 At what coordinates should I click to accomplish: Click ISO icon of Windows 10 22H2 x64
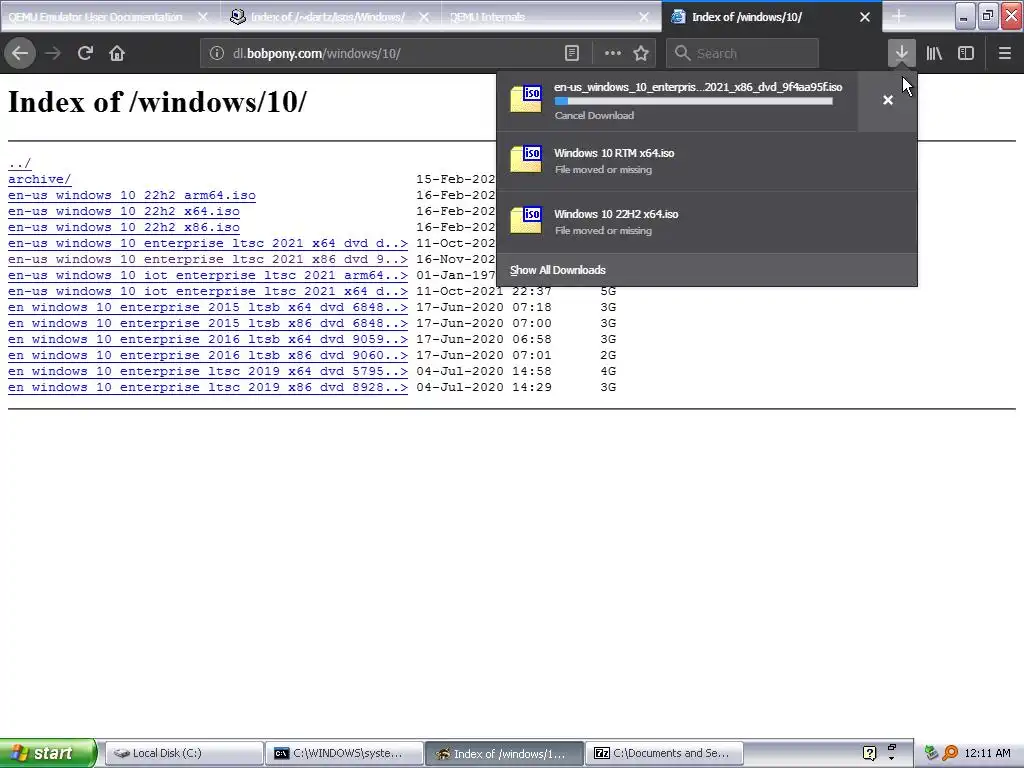526,221
